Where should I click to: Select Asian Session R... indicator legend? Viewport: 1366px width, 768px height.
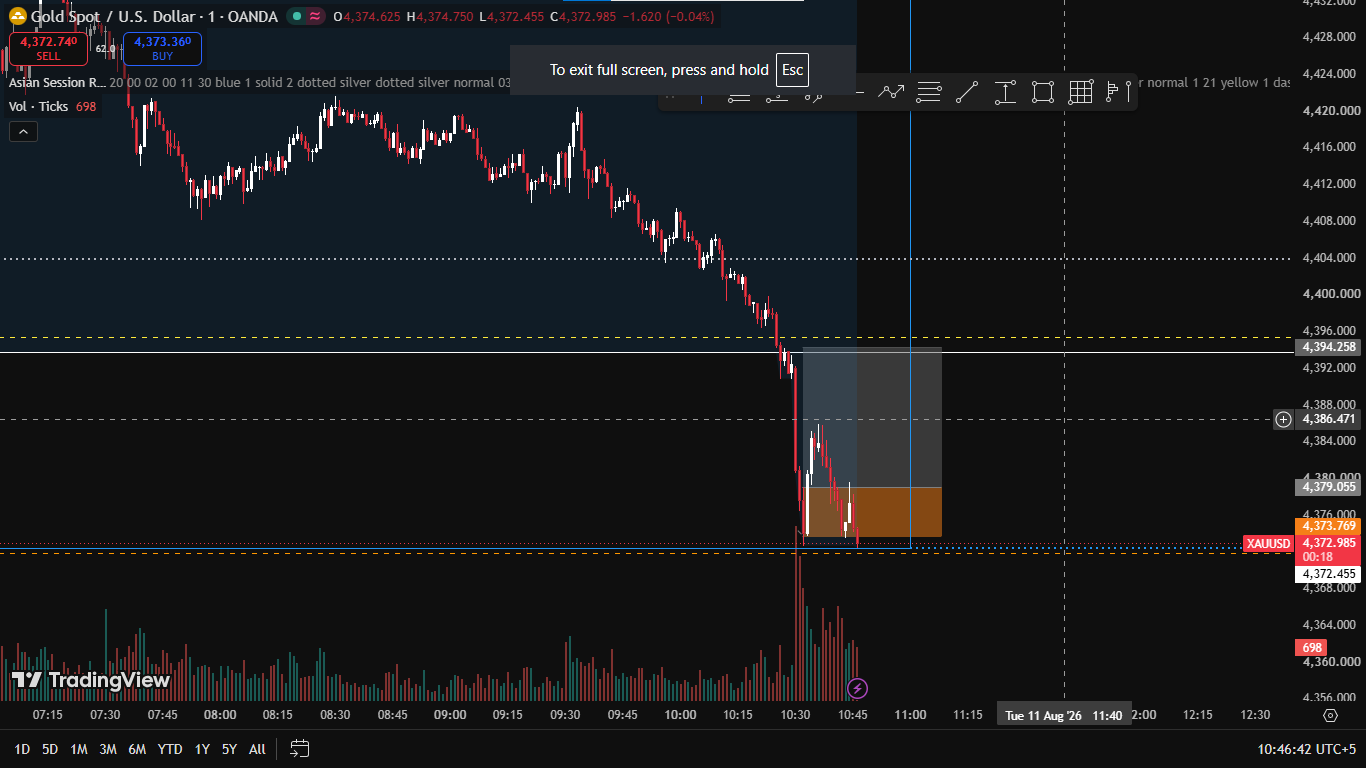56,83
